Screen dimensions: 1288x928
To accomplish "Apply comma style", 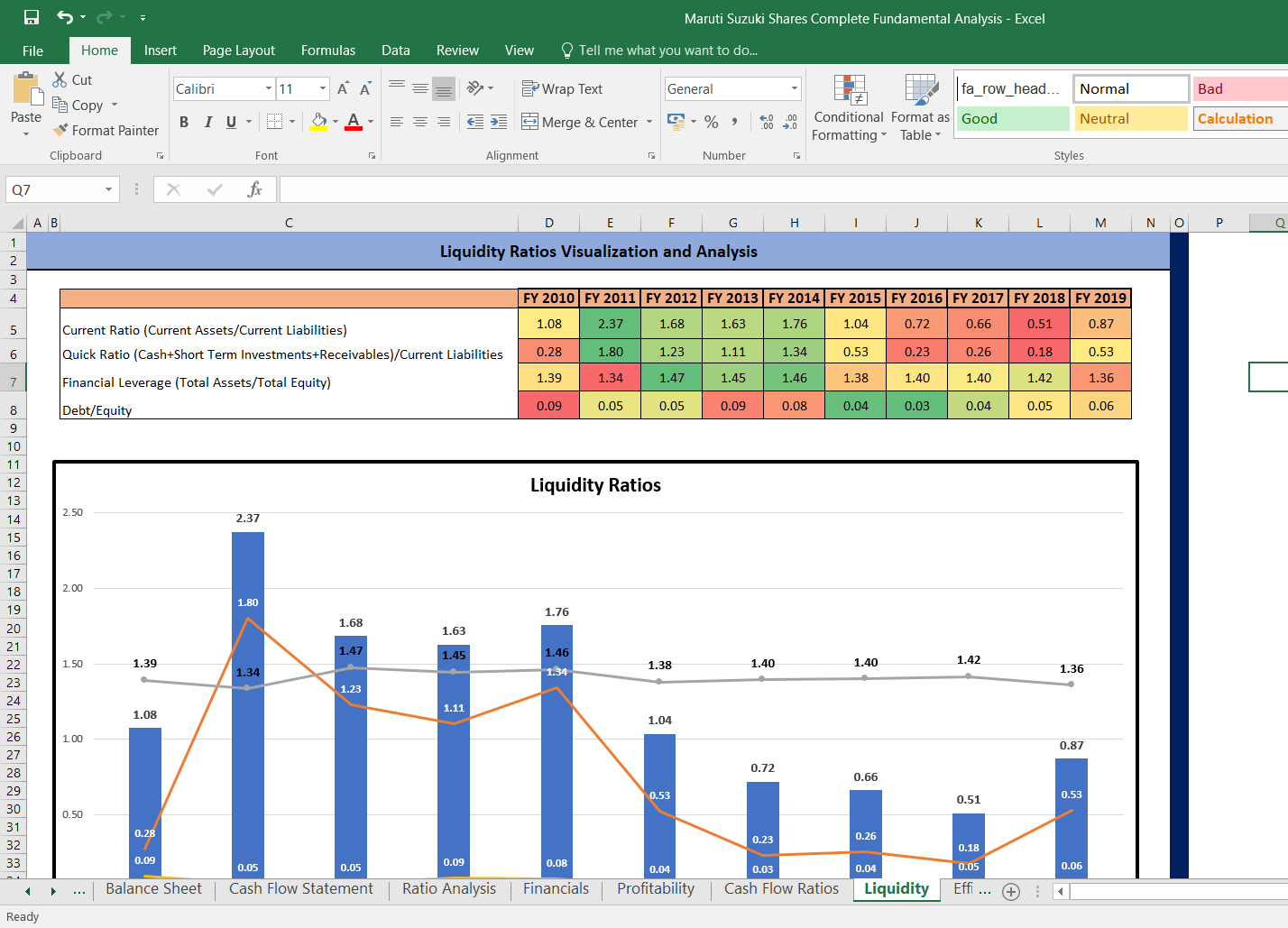I will [735, 121].
